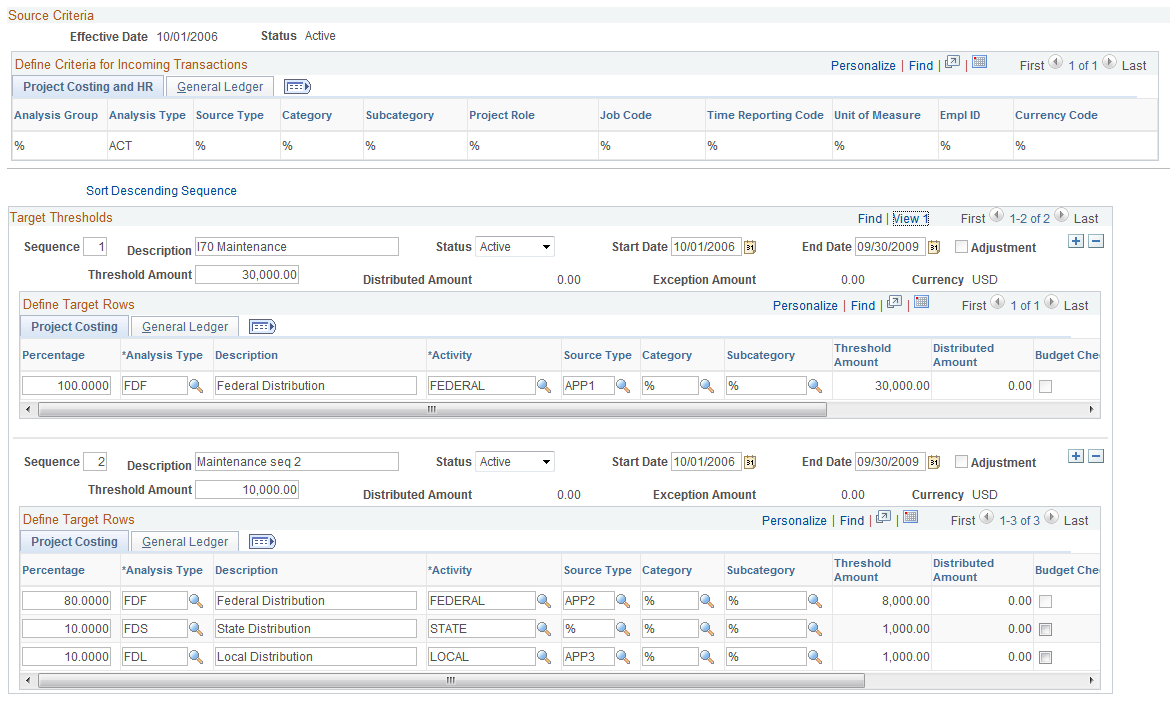The width and height of the screenshot is (1176, 707).
Task: Enable Adjustment checkbox for sequence 2
Action: click(962, 462)
